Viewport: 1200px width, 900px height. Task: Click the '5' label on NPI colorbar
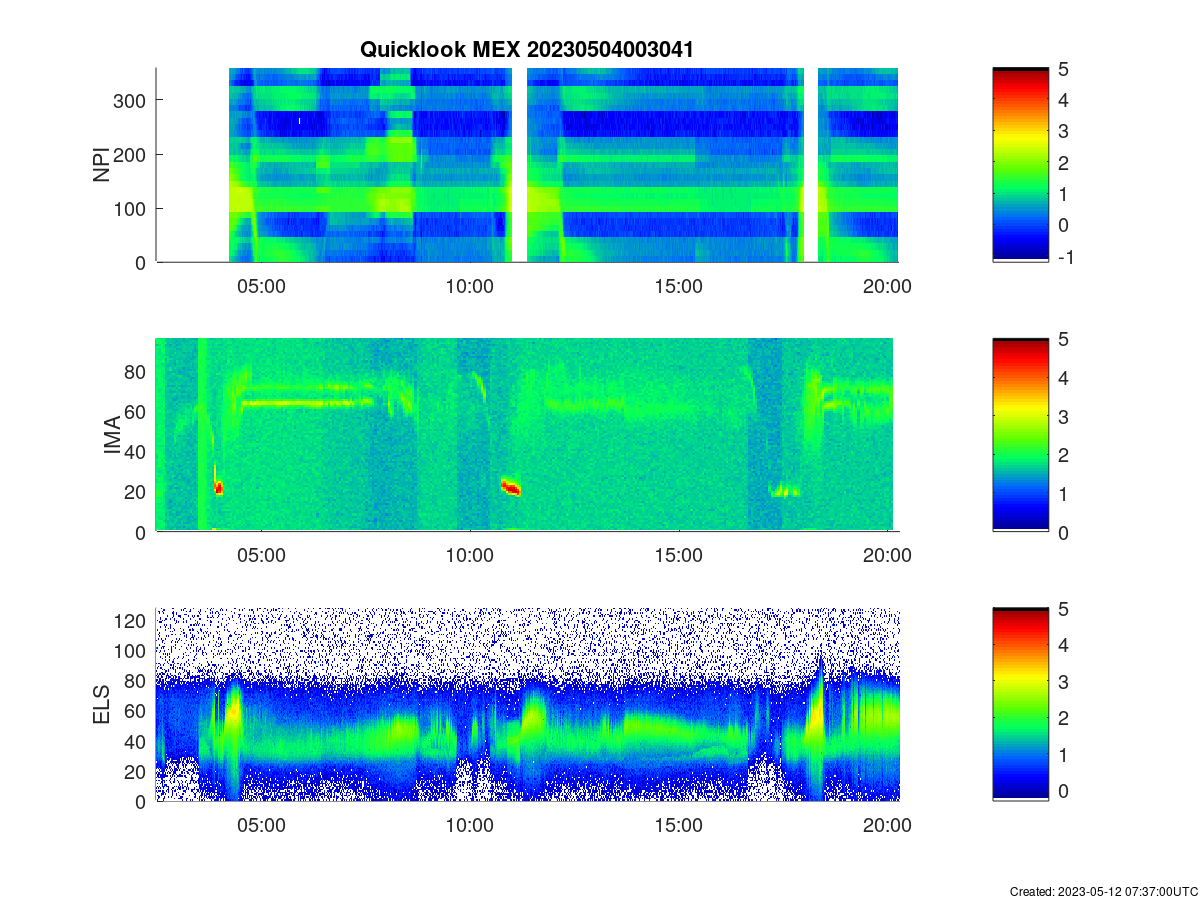pos(1064,69)
